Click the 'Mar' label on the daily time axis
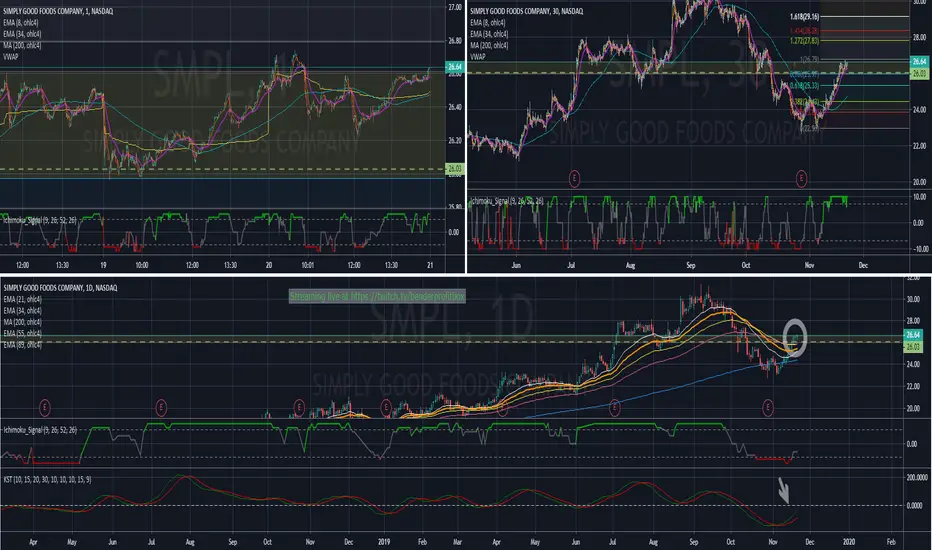Screen dimensions: 932x550 [x=458, y=542]
